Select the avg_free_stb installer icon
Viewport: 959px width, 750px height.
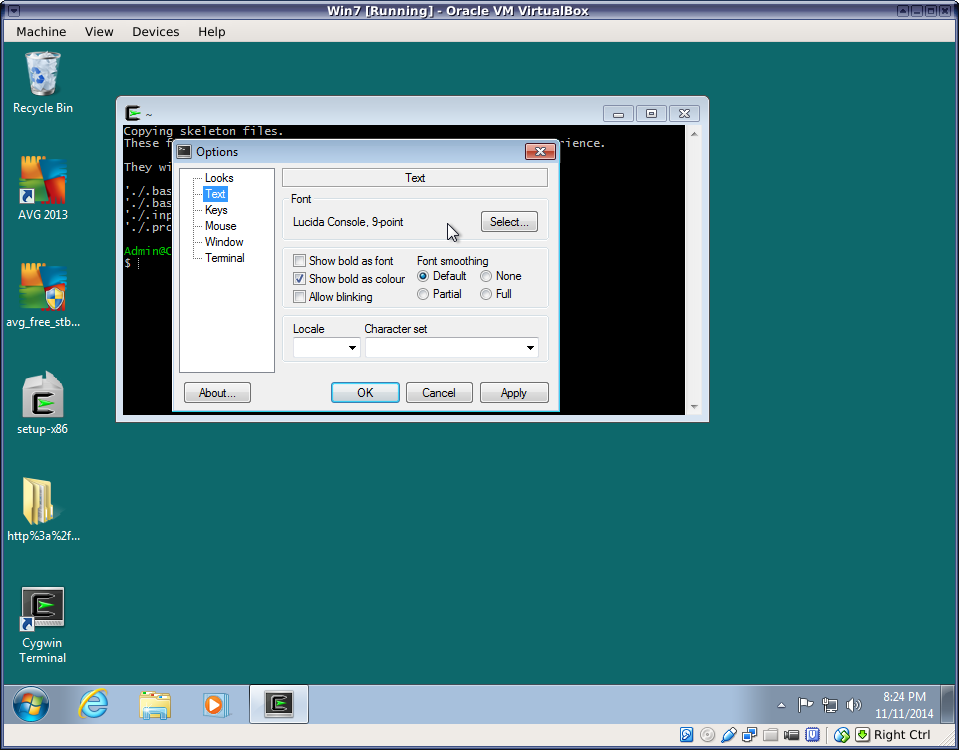coord(43,295)
